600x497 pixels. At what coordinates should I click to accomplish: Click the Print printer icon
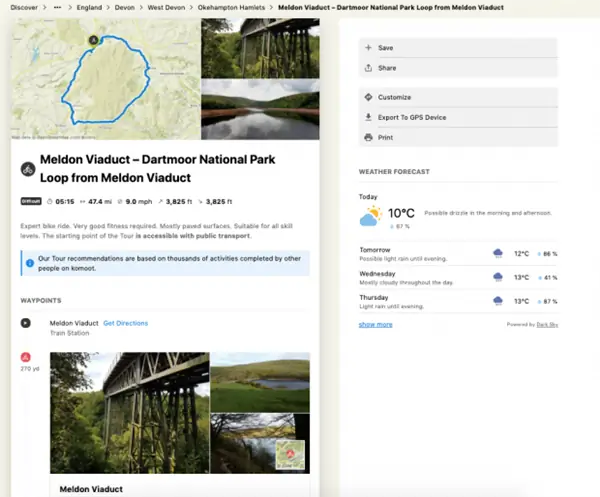(368, 137)
